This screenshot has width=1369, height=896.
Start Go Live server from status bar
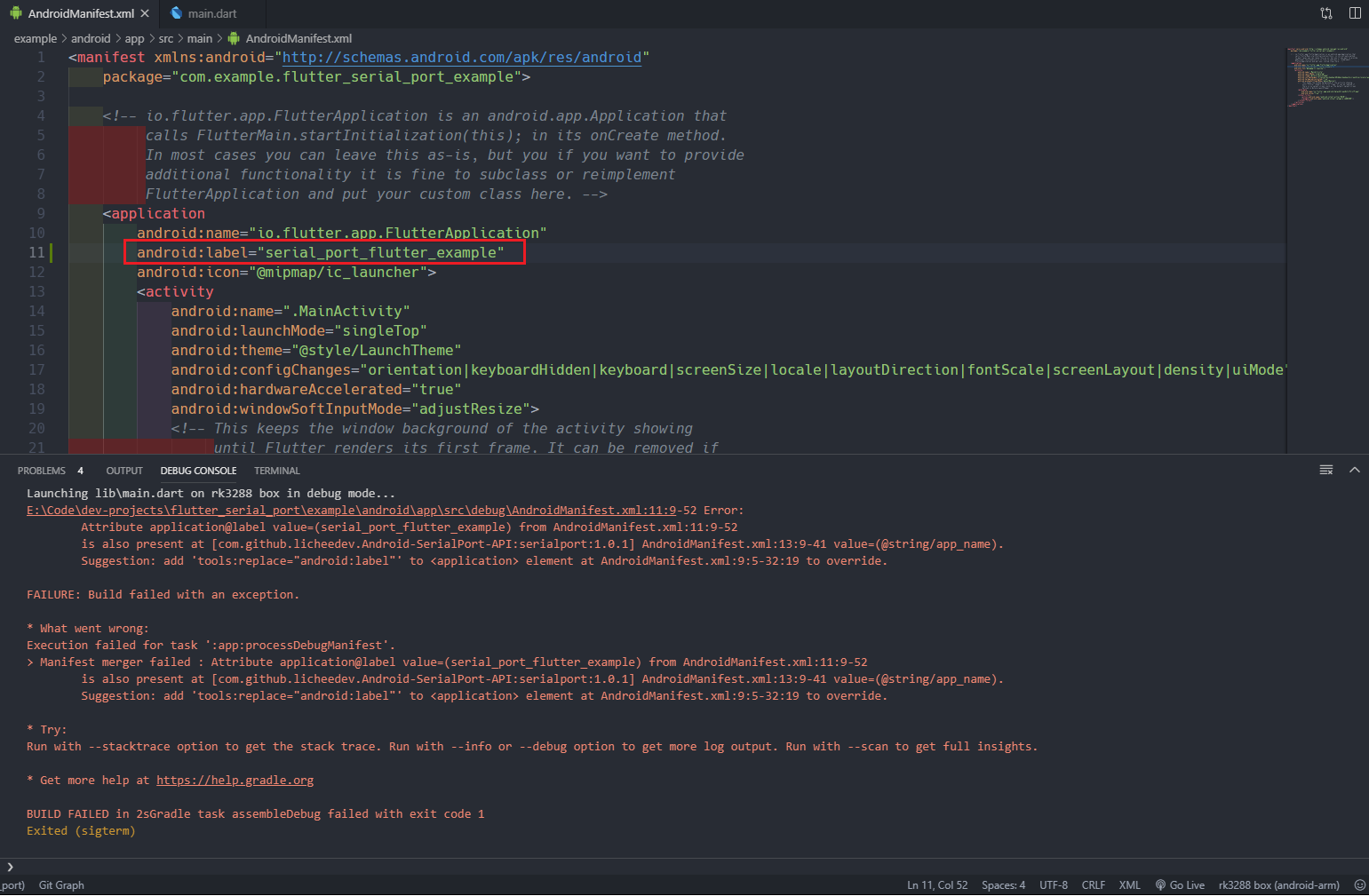point(1180,885)
